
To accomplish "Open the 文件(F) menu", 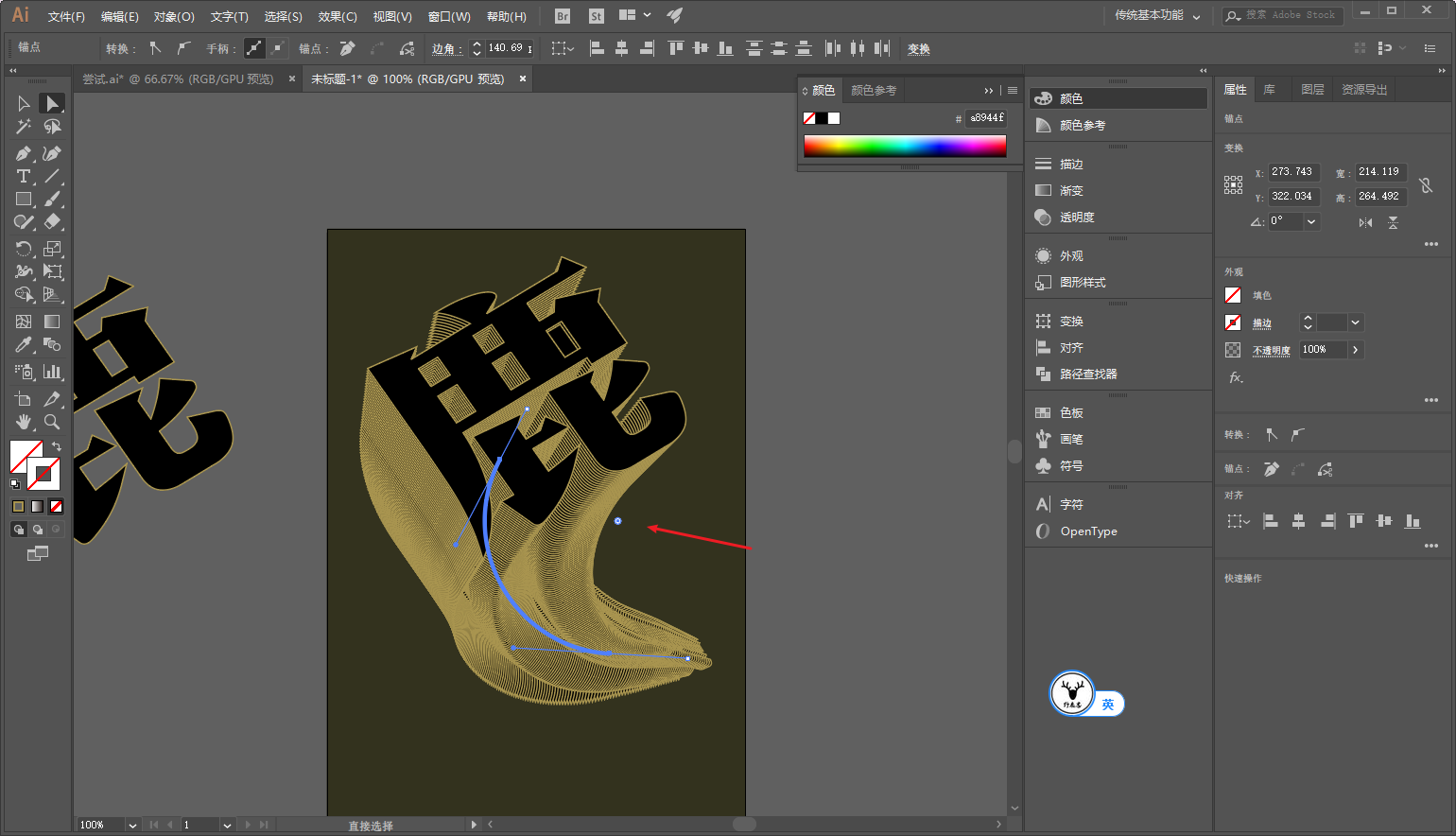I will [66, 16].
